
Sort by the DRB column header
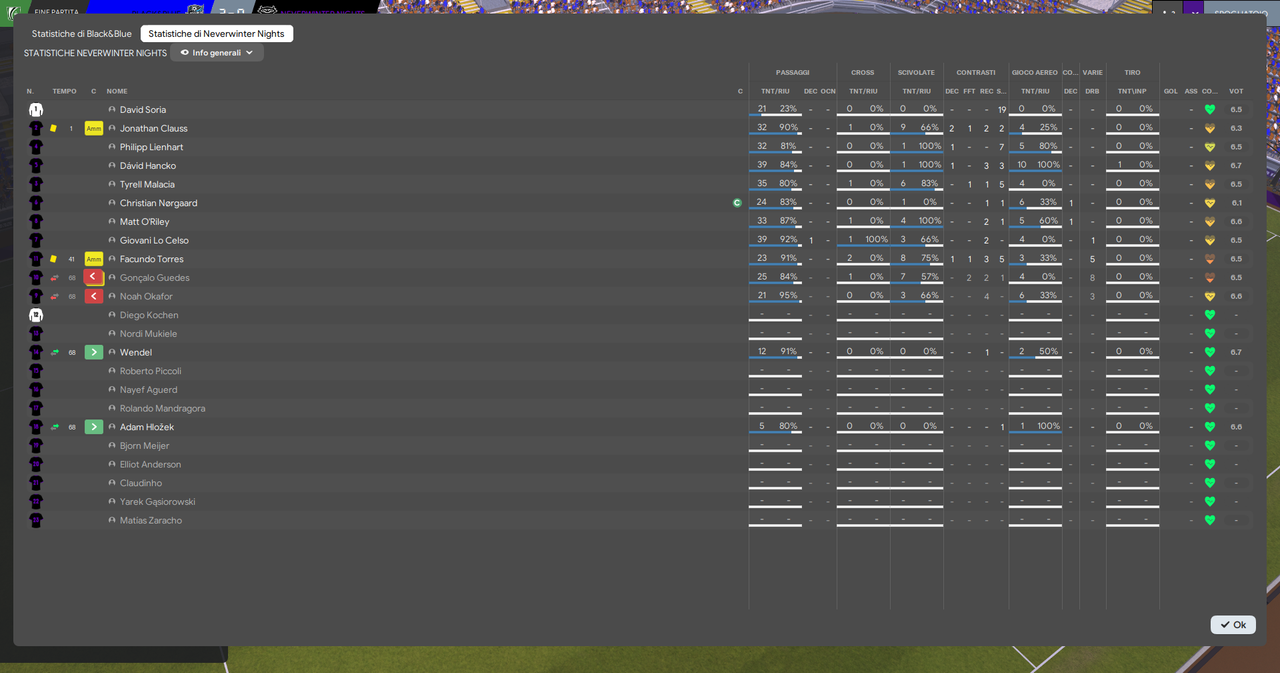pyautogui.click(x=1092, y=91)
